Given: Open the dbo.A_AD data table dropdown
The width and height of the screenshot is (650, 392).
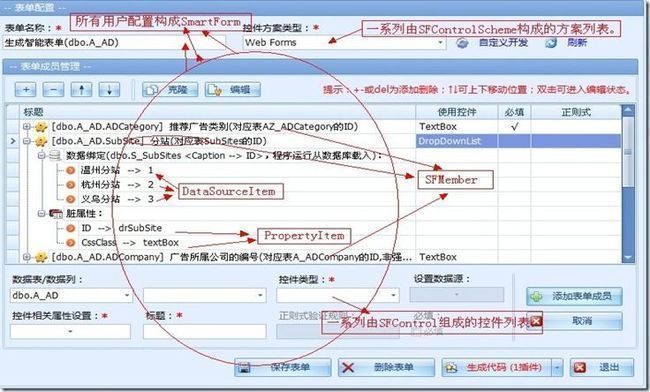Looking at the screenshot, I should click(x=71, y=295).
